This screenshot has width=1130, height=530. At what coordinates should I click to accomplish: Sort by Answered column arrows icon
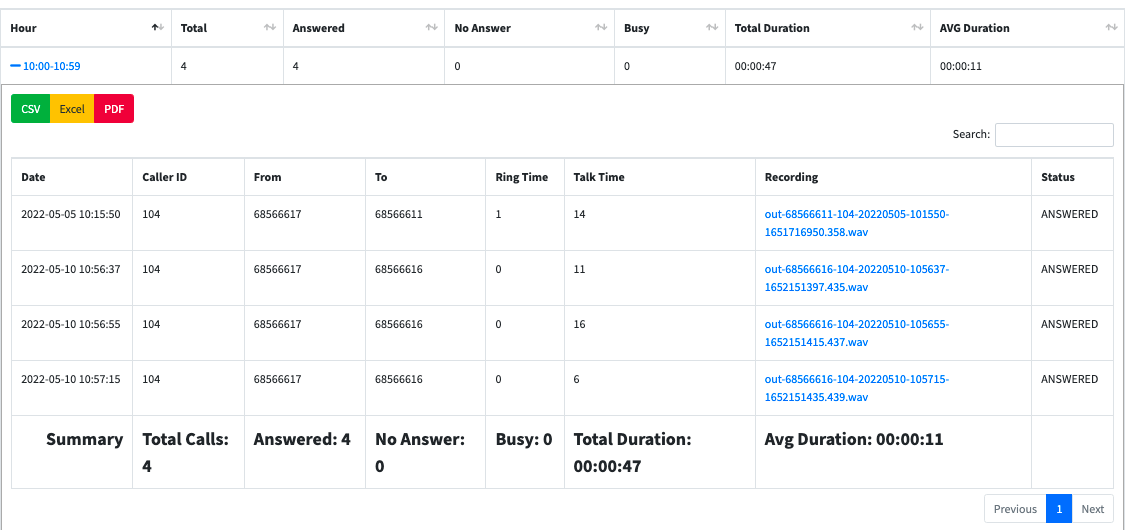coord(432,28)
